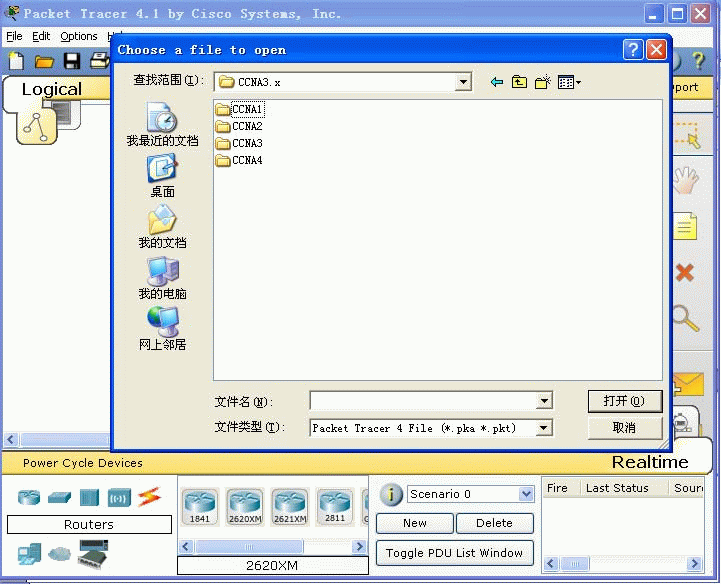Click the Fire column header
The width and height of the screenshot is (721, 584).
click(x=557, y=488)
